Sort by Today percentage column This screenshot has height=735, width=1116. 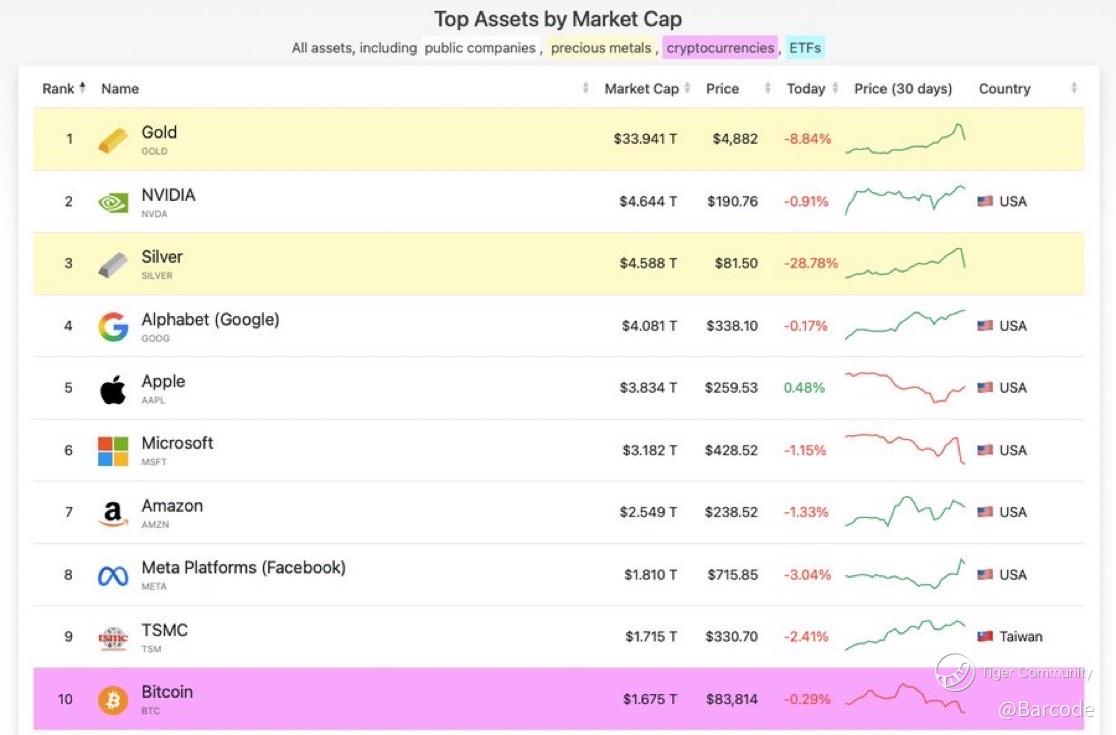806,89
